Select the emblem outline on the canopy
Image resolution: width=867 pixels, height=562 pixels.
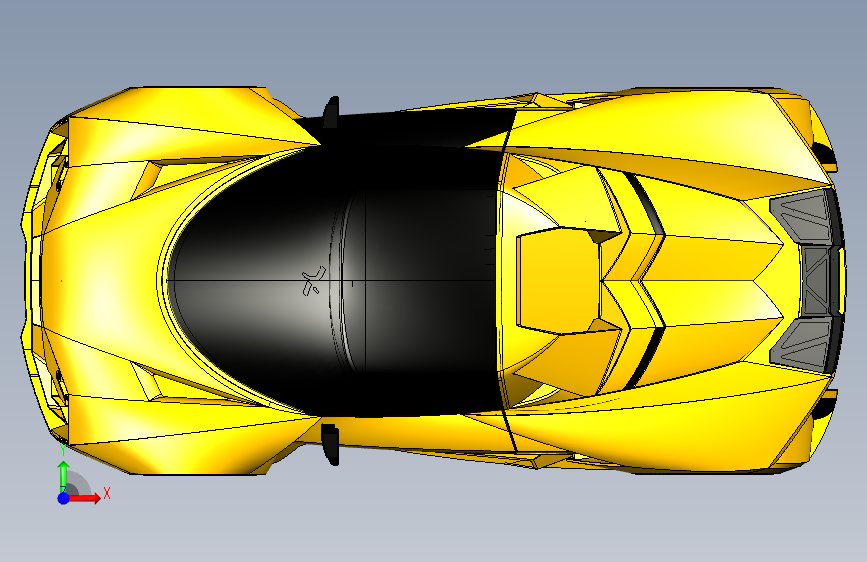(x=314, y=280)
